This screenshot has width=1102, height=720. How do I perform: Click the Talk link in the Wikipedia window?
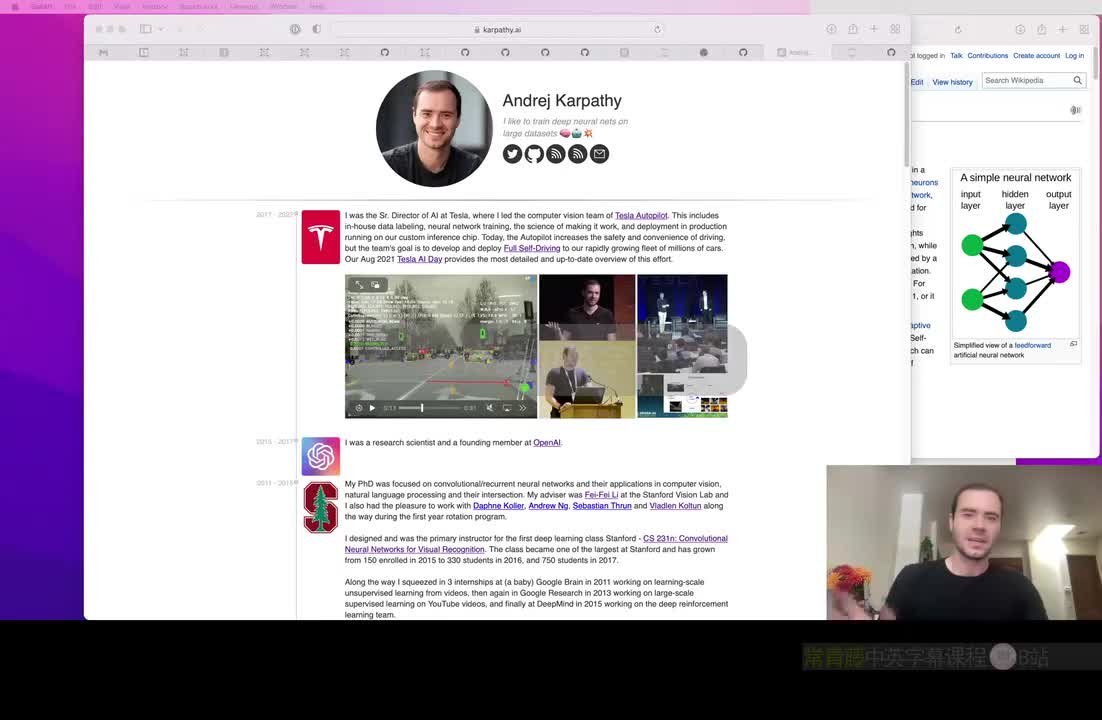point(956,56)
